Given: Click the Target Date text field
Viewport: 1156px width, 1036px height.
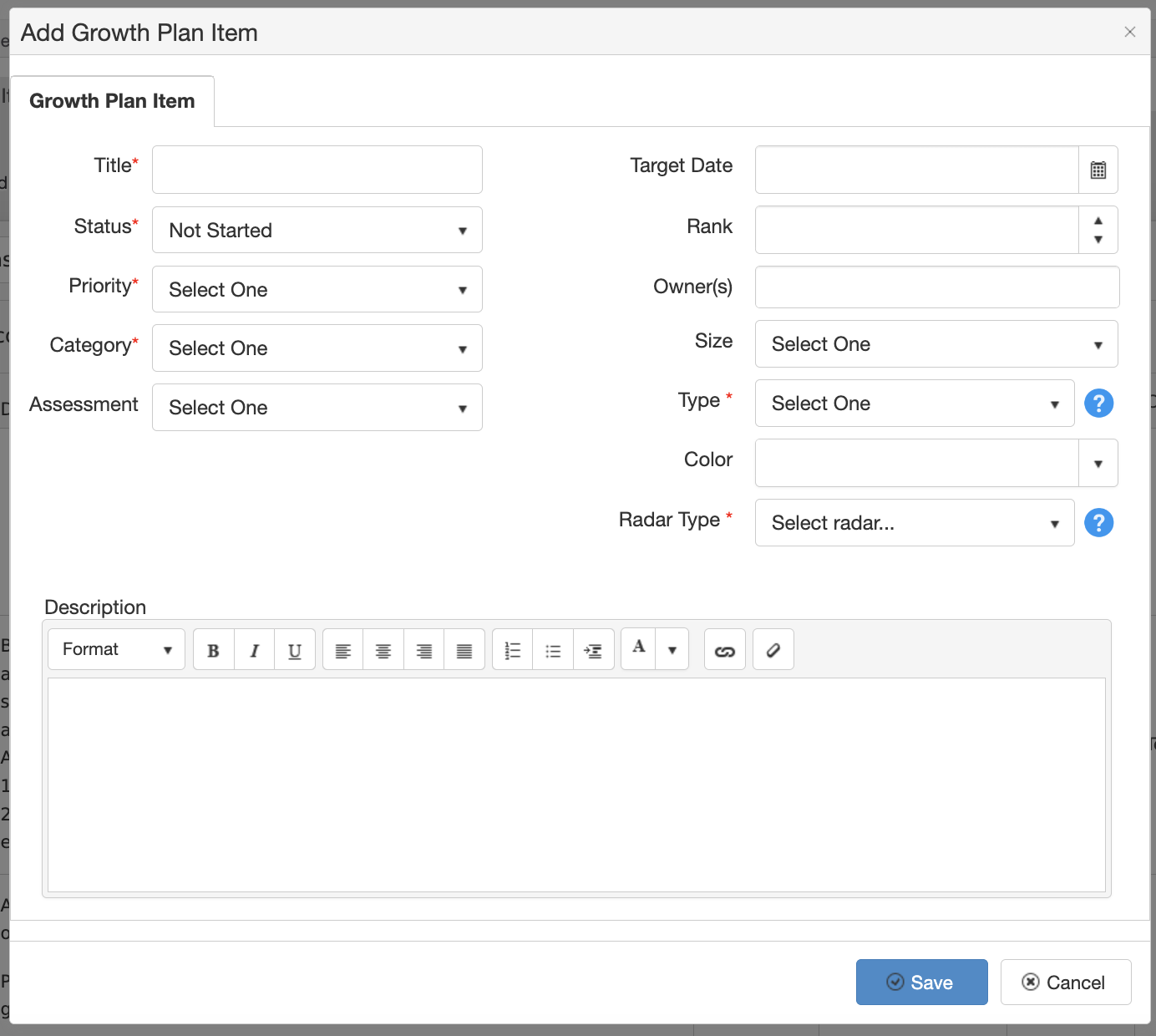Looking at the screenshot, I should (917, 170).
